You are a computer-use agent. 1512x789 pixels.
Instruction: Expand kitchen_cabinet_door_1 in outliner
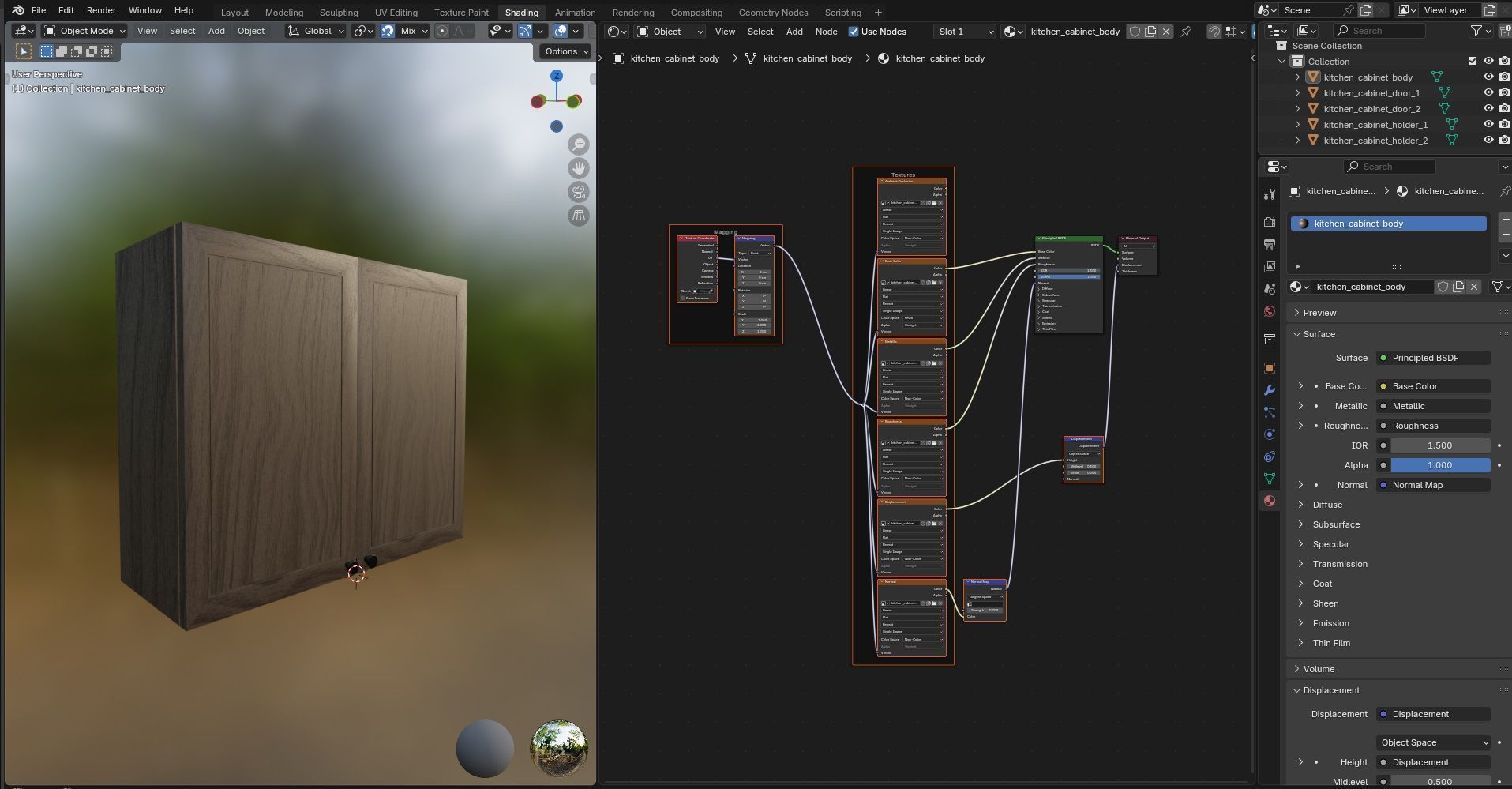(1297, 92)
